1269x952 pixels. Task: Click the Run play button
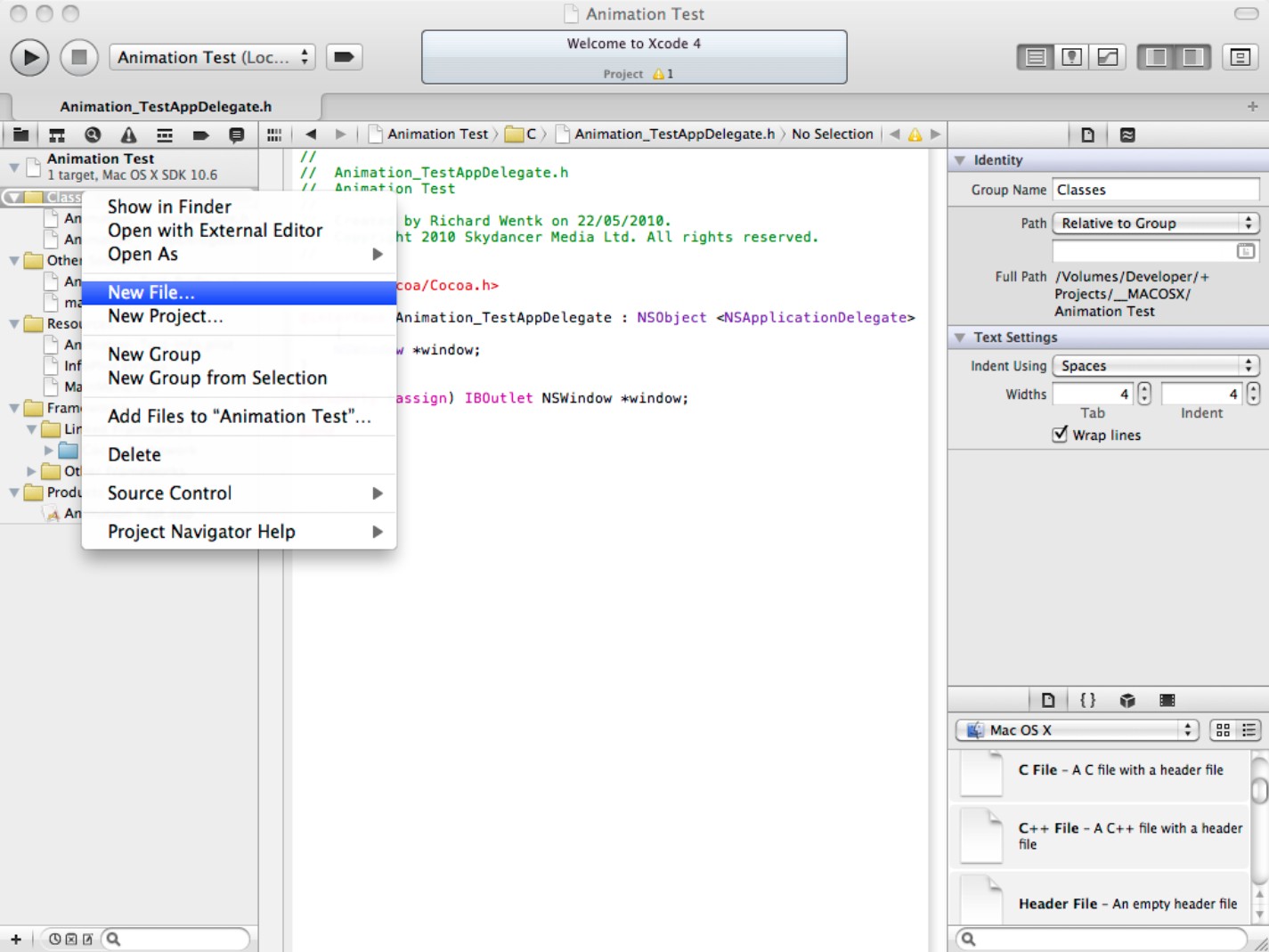click(x=29, y=57)
